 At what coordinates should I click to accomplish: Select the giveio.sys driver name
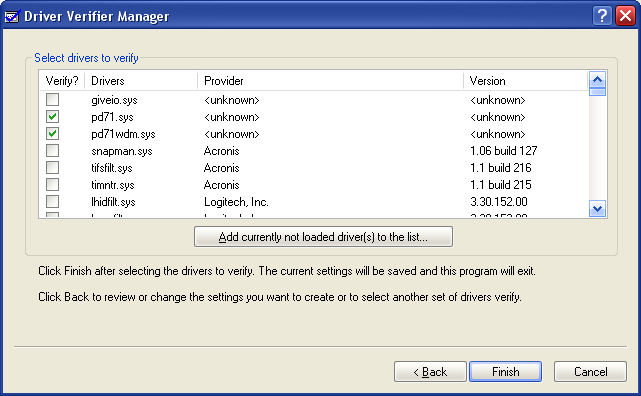click(114, 100)
